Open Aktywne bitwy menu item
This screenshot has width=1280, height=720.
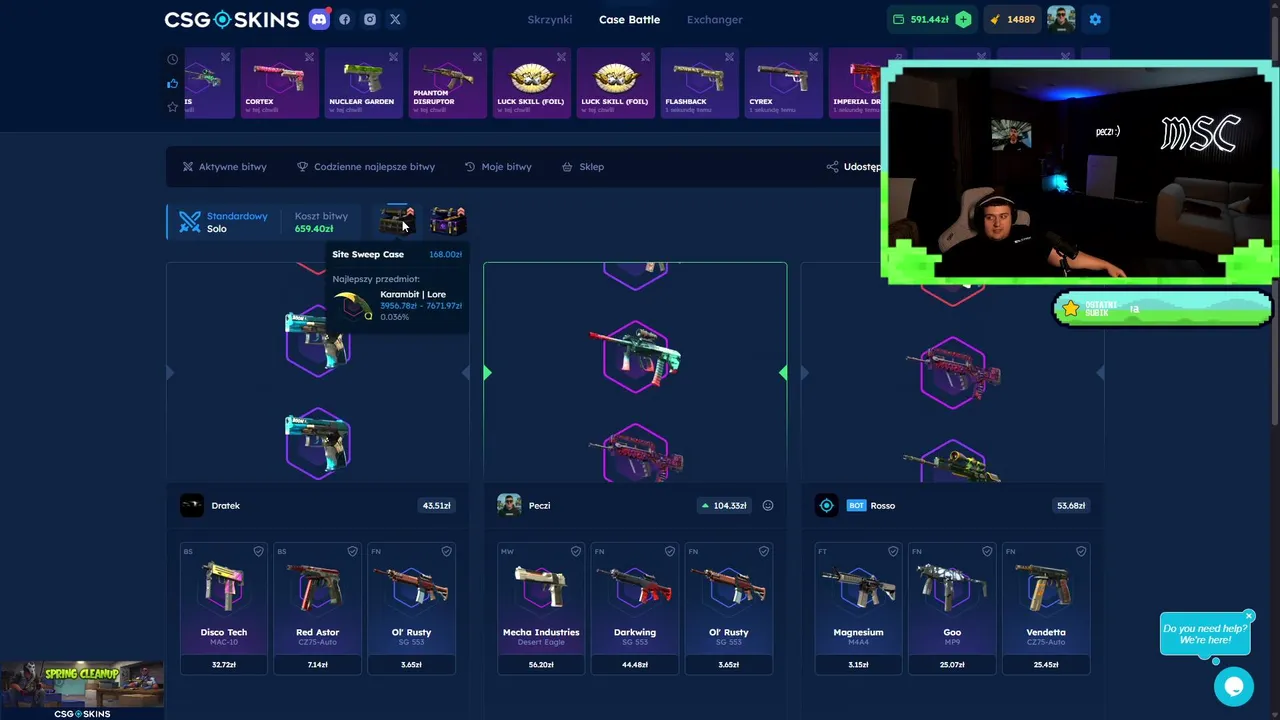pyautogui.click(x=224, y=167)
